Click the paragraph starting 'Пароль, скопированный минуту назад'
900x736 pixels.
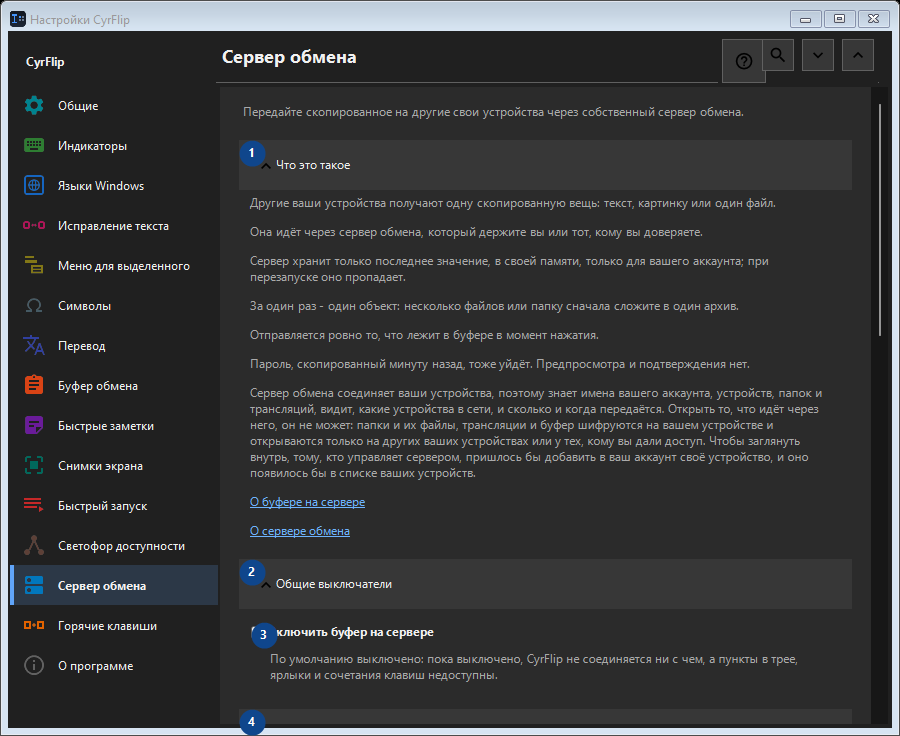(x=499, y=364)
